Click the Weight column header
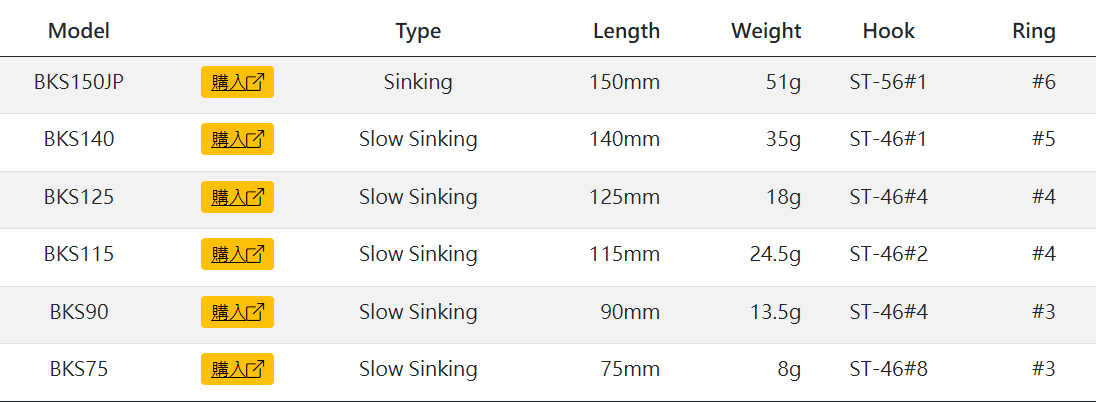The height and width of the screenshot is (402, 1096). click(766, 31)
